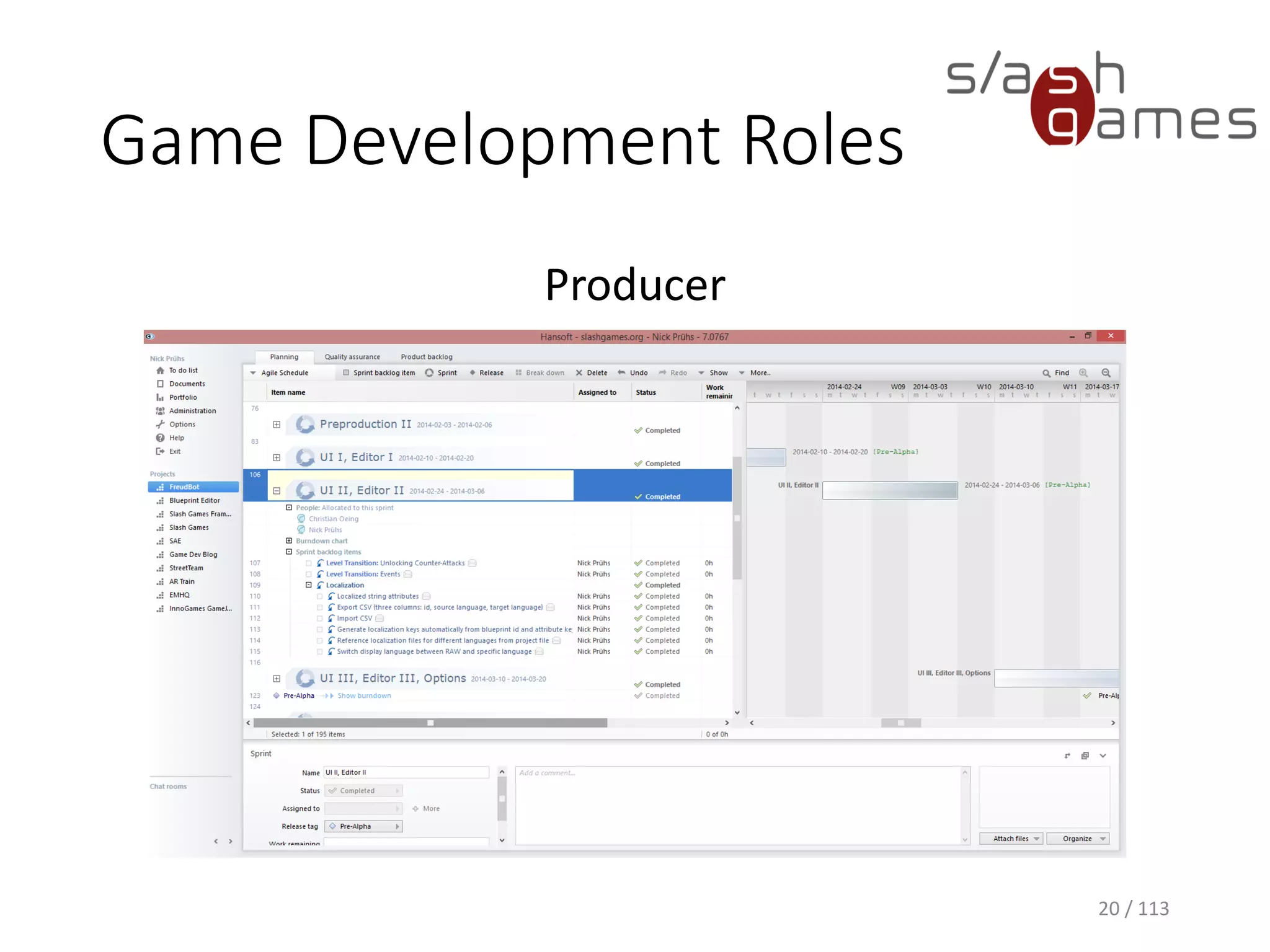Click the Options wrench icon

tap(160, 425)
